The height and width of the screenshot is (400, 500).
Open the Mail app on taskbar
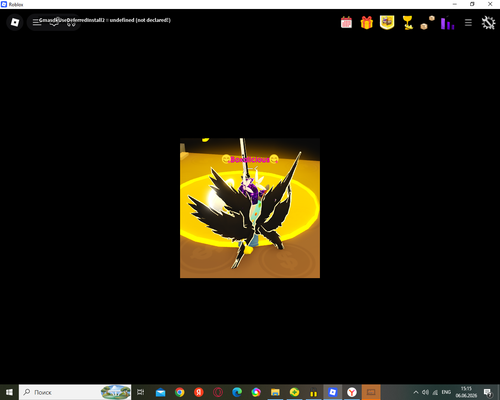(160, 392)
